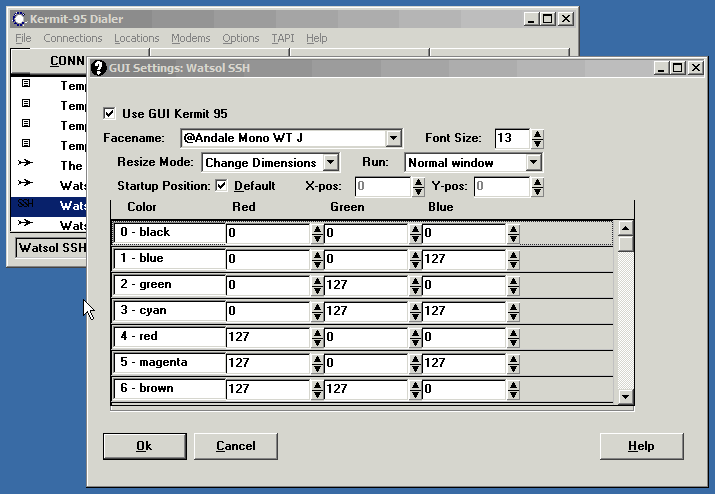Viewport: 715px width, 494px height.
Task: Click Green spinner for 6 - brown
Action: (x=415, y=390)
